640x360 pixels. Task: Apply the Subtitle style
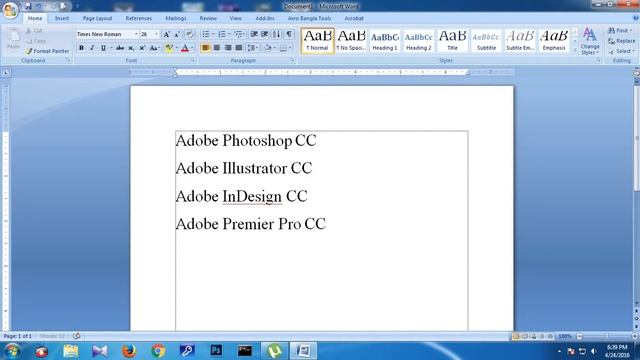coord(486,40)
